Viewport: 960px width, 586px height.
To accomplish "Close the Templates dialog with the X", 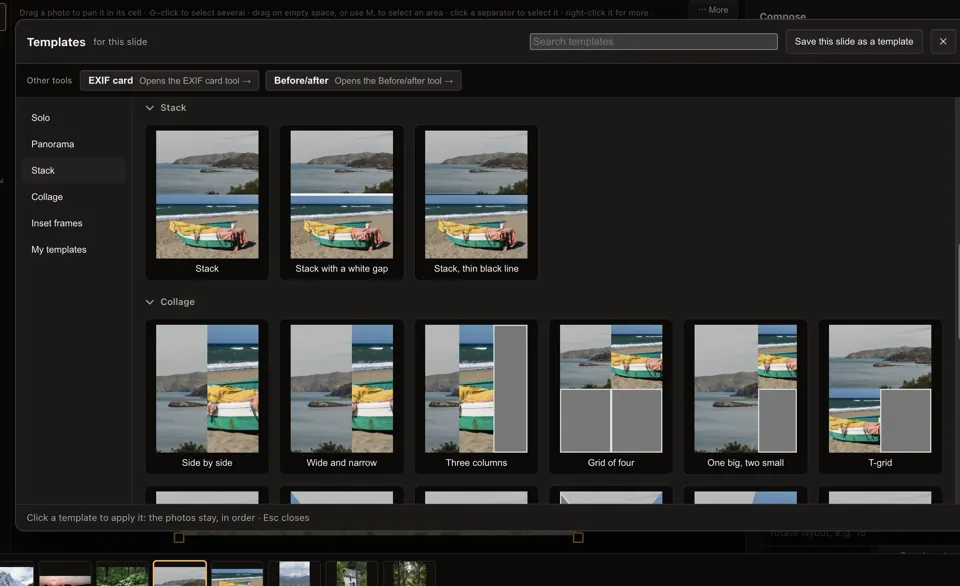I will [x=942, y=42].
